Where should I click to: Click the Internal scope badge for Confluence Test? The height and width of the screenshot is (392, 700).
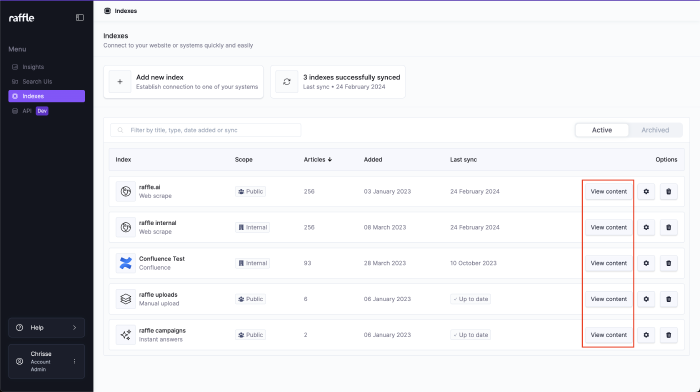[x=252, y=263]
